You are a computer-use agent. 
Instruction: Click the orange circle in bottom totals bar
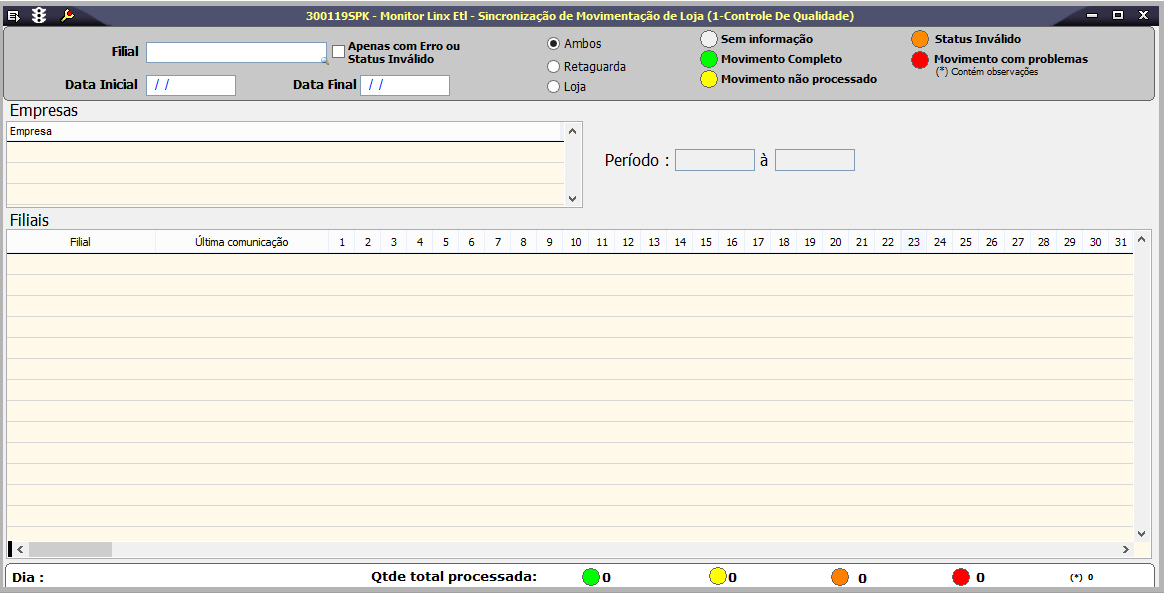[x=840, y=577]
